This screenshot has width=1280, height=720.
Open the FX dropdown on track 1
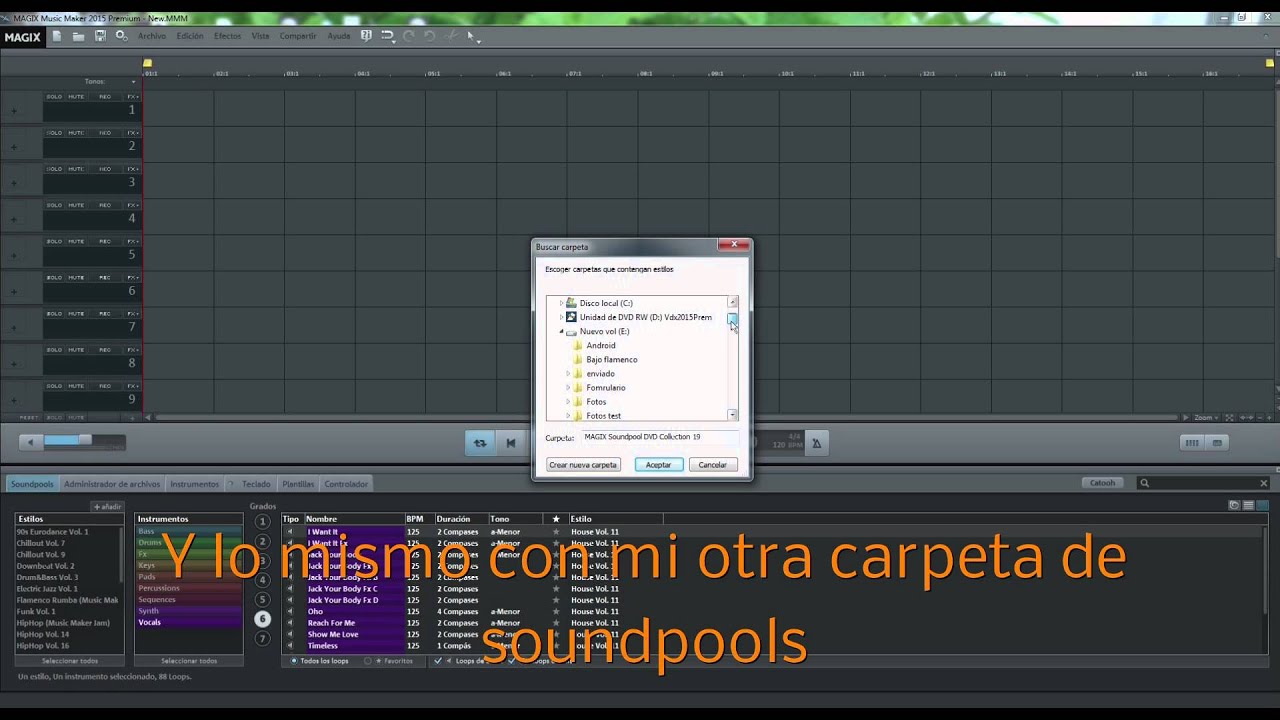click(x=132, y=97)
